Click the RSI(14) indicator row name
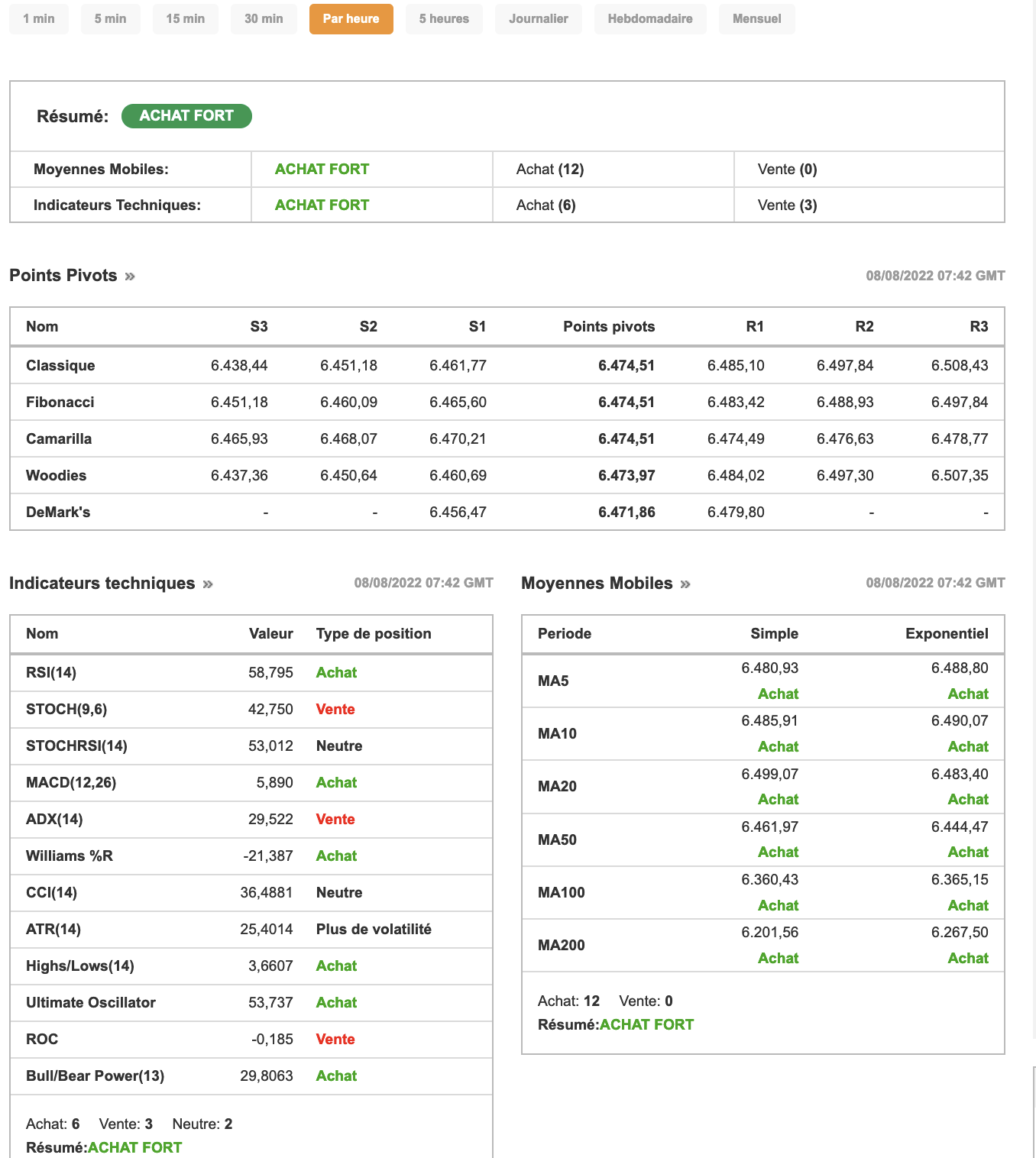Image resolution: width=1036 pixels, height=1158 pixels. [51, 672]
